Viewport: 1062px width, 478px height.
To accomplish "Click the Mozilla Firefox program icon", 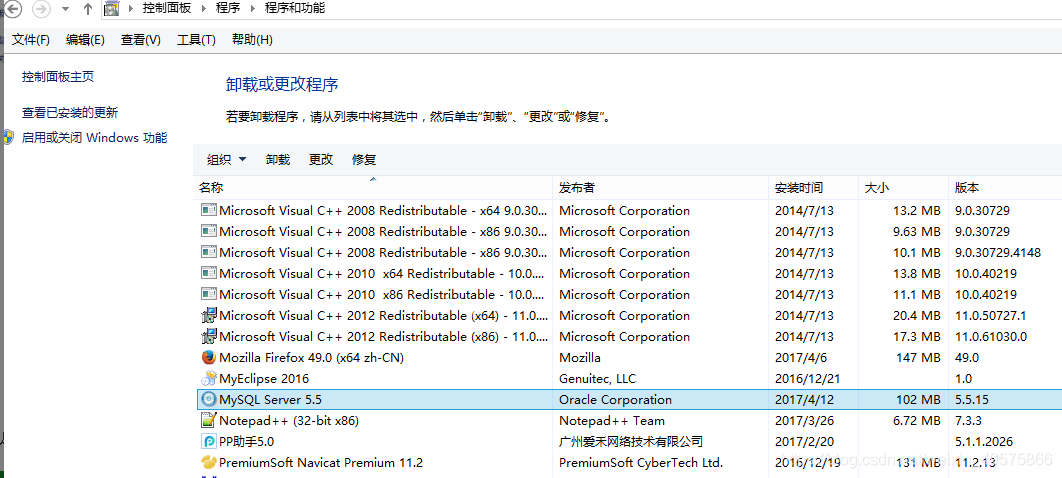I will click(x=208, y=357).
